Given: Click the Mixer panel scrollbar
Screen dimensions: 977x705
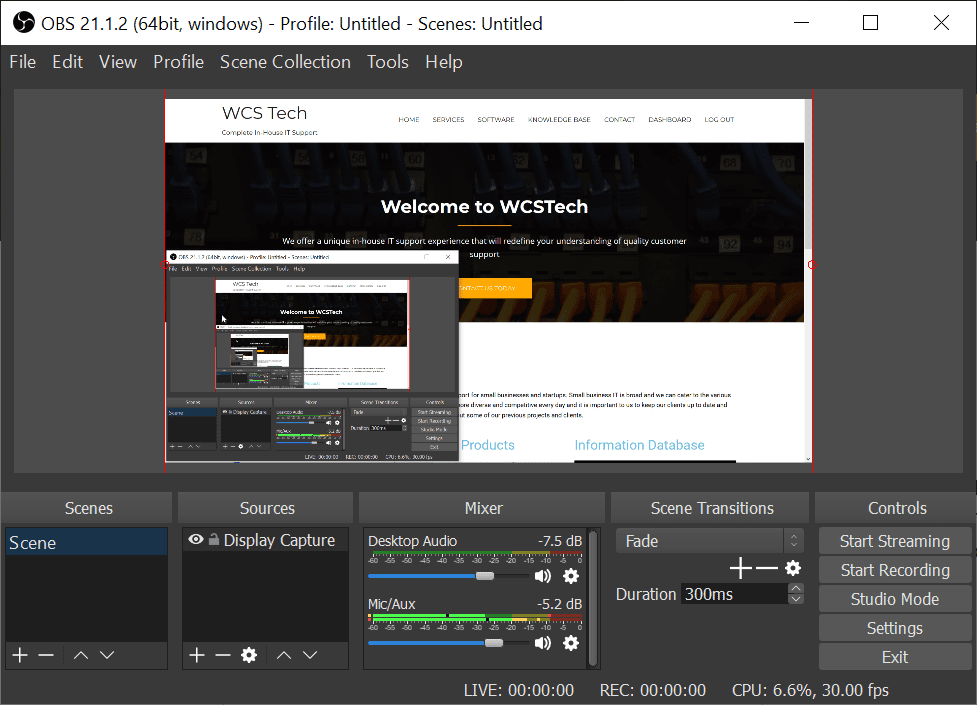Looking at the screenshot, I should click(593, 598).
